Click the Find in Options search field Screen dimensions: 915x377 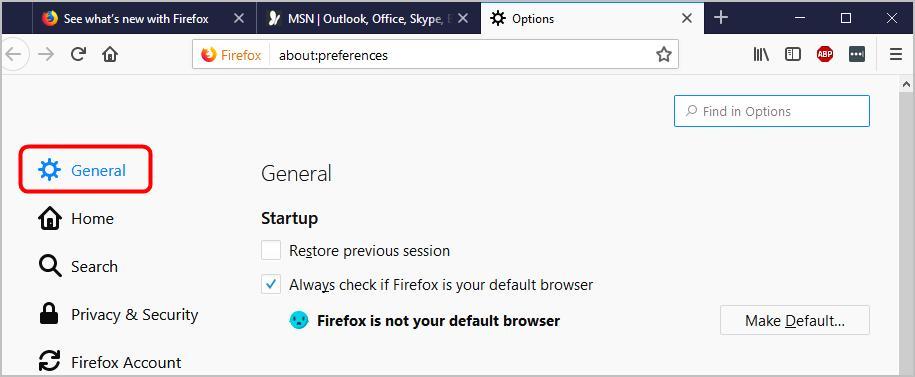771,111
